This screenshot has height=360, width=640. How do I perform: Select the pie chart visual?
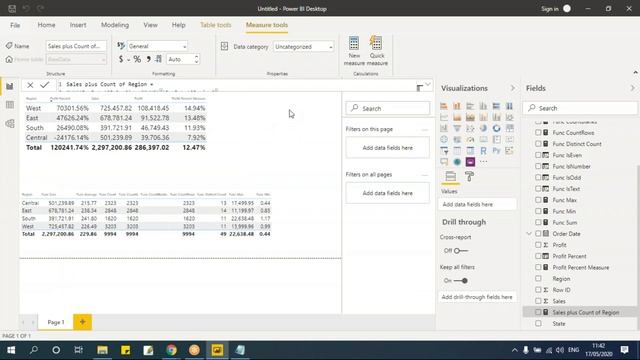(483, 129)
